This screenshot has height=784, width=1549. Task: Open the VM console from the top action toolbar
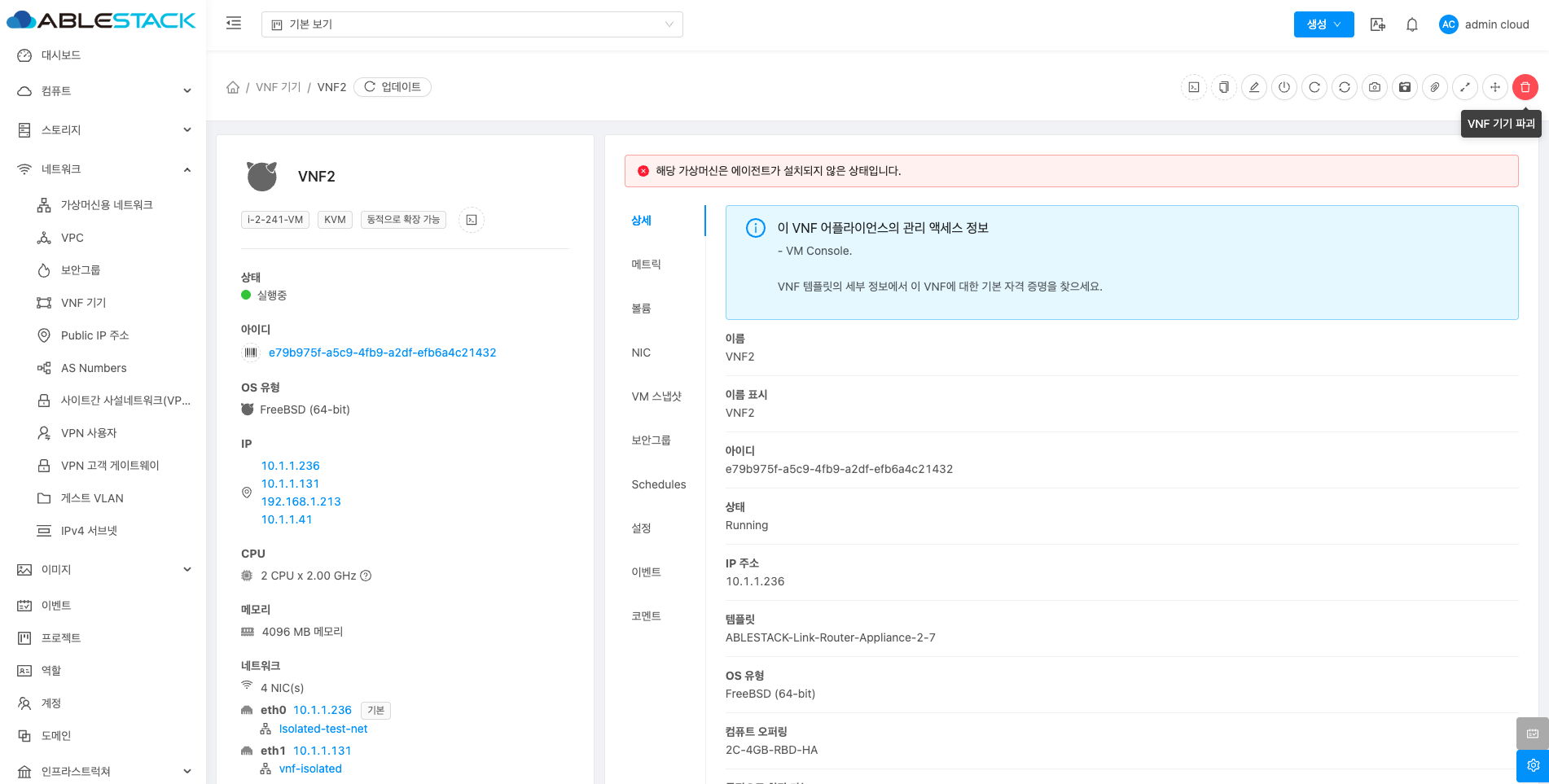[x=1194, y=87]
